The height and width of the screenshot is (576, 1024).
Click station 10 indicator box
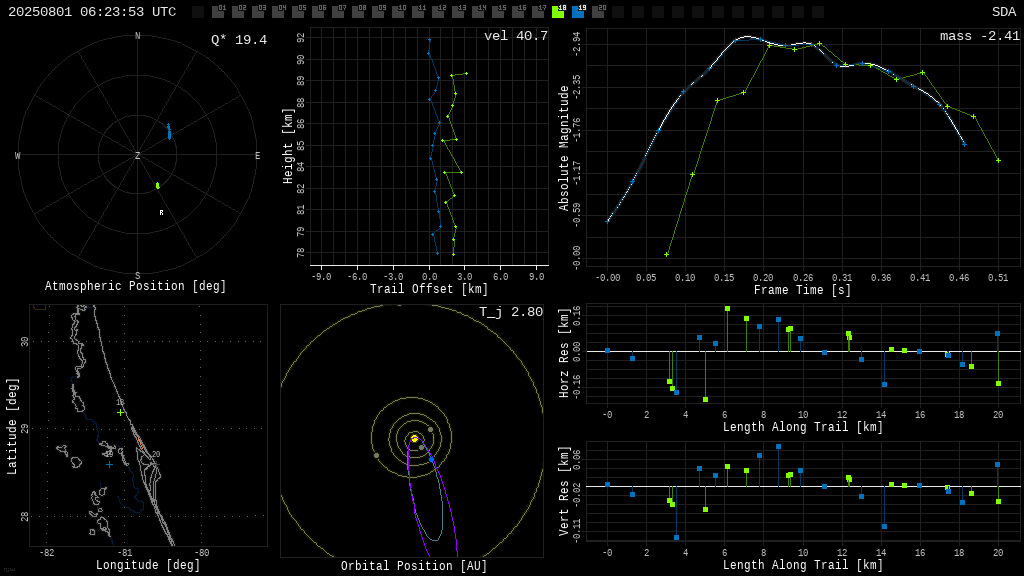[398, 12]
